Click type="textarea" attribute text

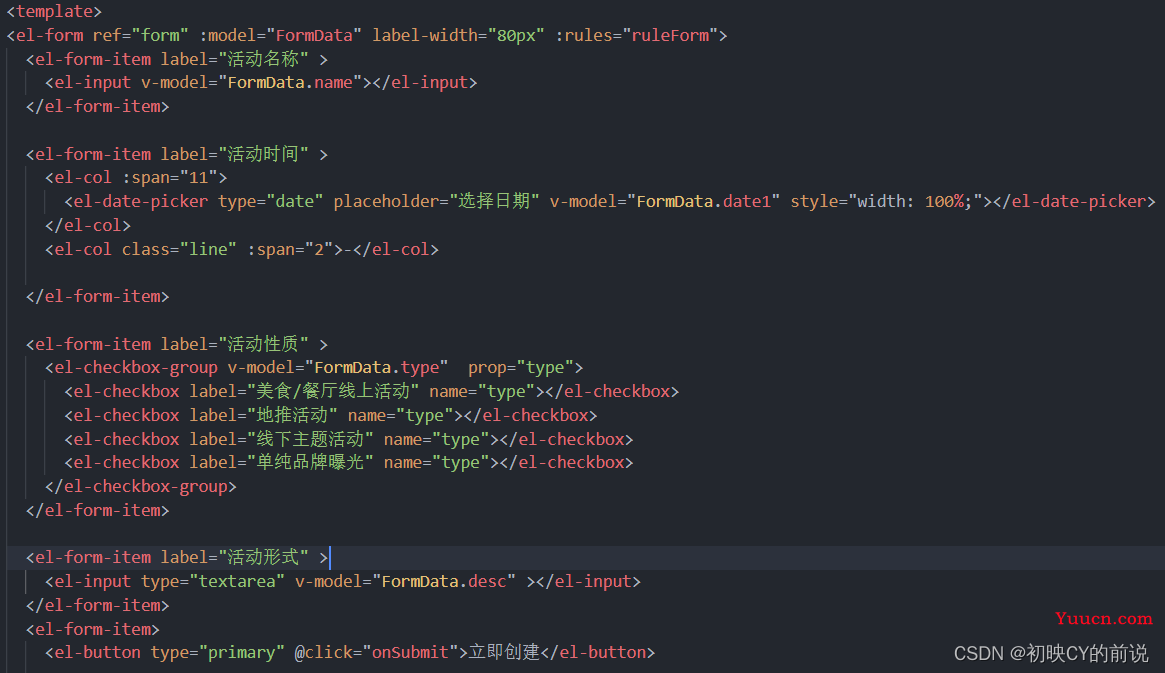212,581
